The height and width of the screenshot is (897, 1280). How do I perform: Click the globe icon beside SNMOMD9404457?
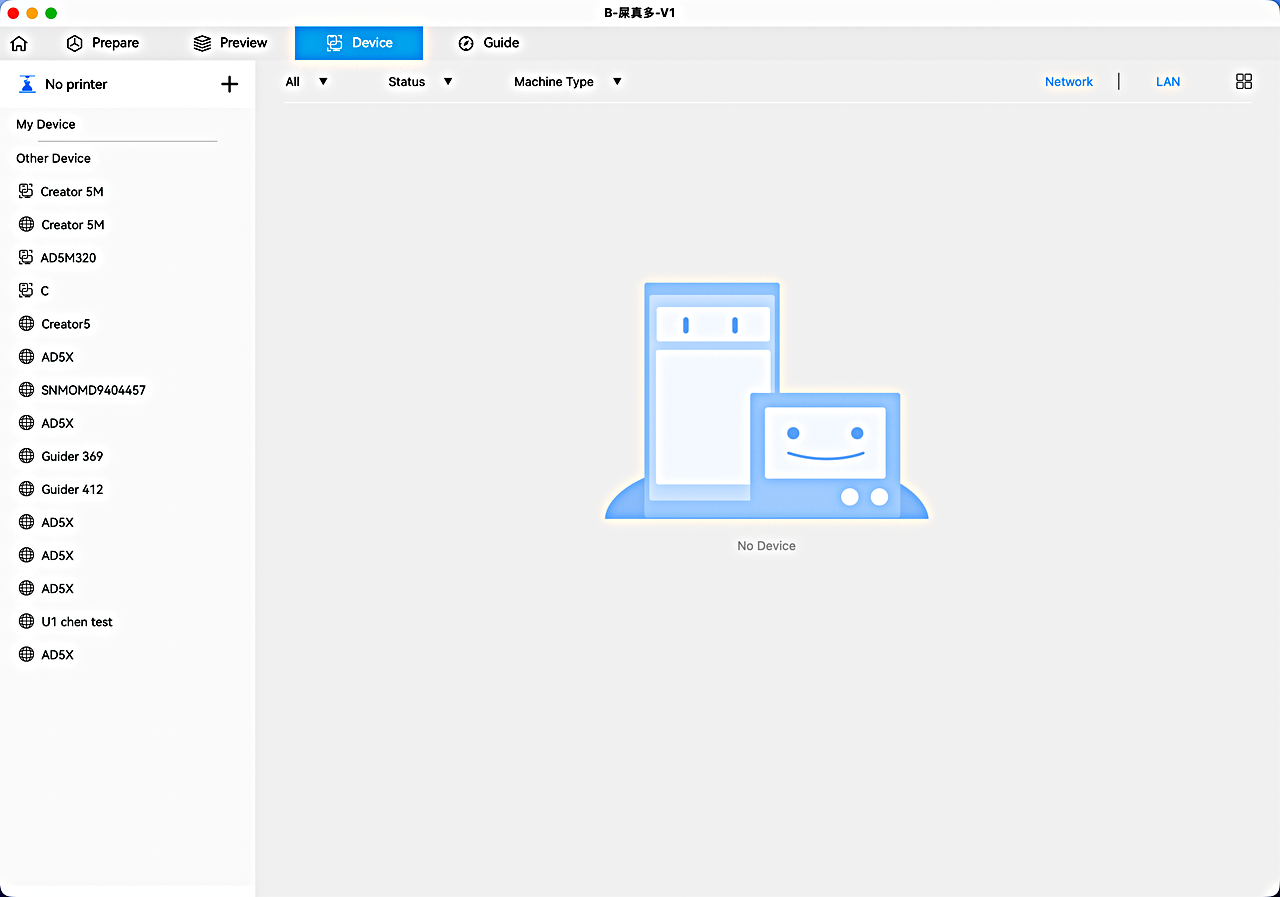point(27,390)
